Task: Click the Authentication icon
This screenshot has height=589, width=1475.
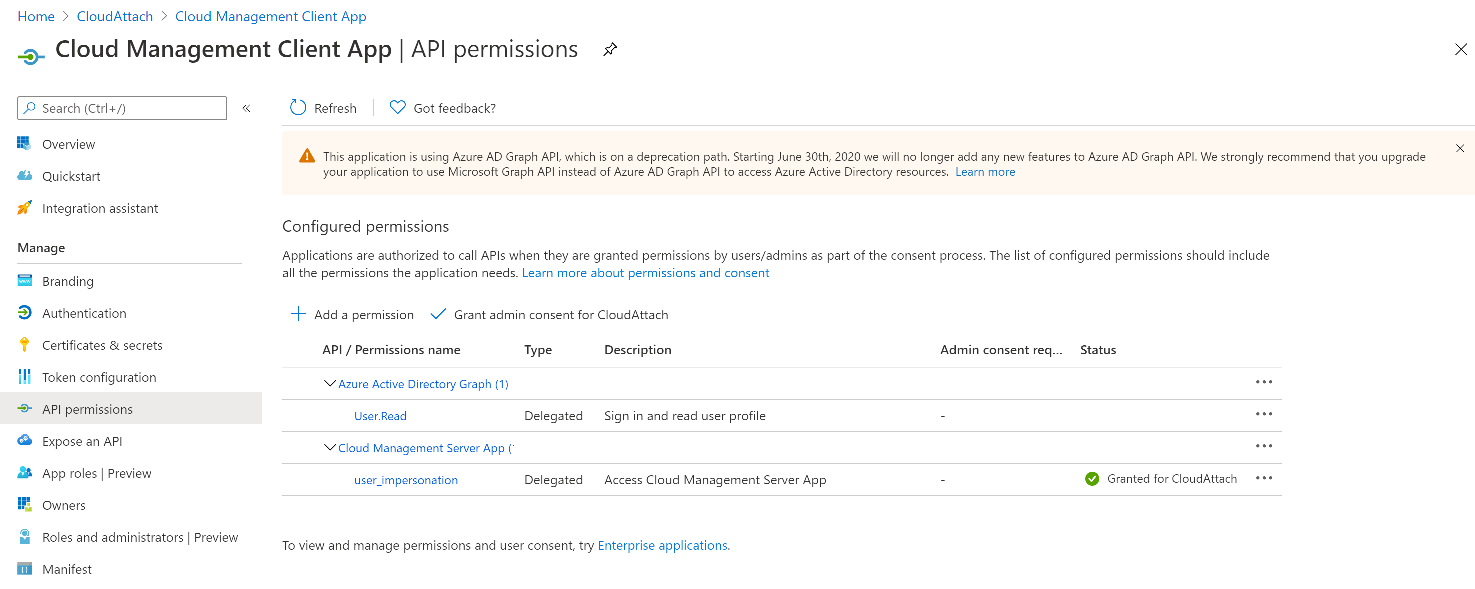Action: click(x=25, y=313)
